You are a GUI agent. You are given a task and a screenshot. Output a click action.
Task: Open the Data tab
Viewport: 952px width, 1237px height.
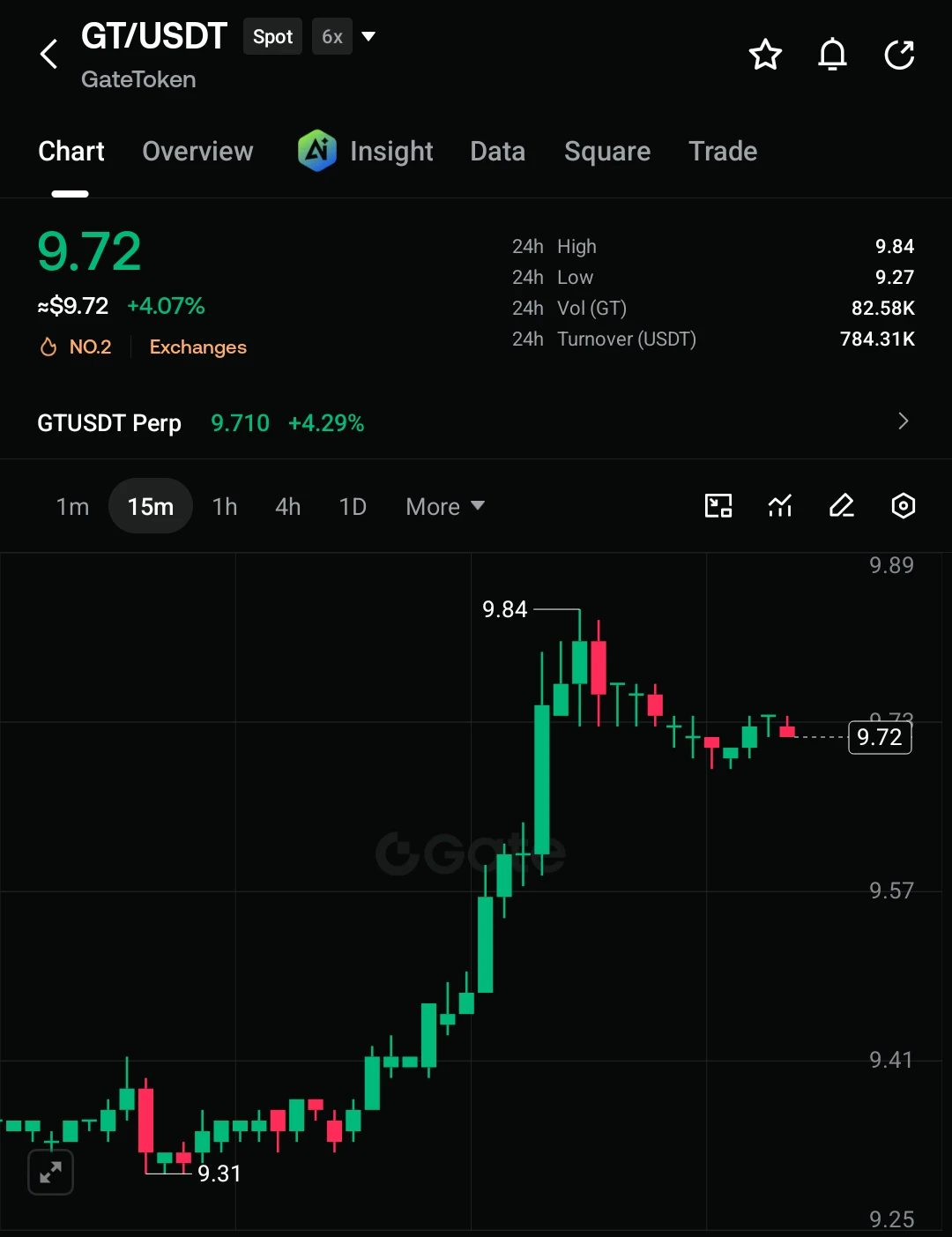pos(498,152)
